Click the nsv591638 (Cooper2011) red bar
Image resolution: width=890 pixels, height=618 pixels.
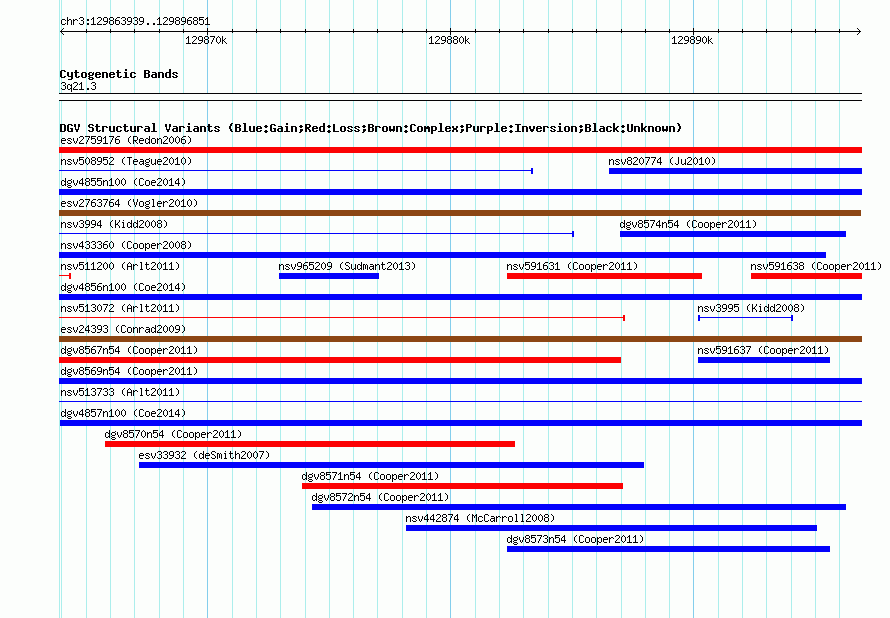point(807,276)
